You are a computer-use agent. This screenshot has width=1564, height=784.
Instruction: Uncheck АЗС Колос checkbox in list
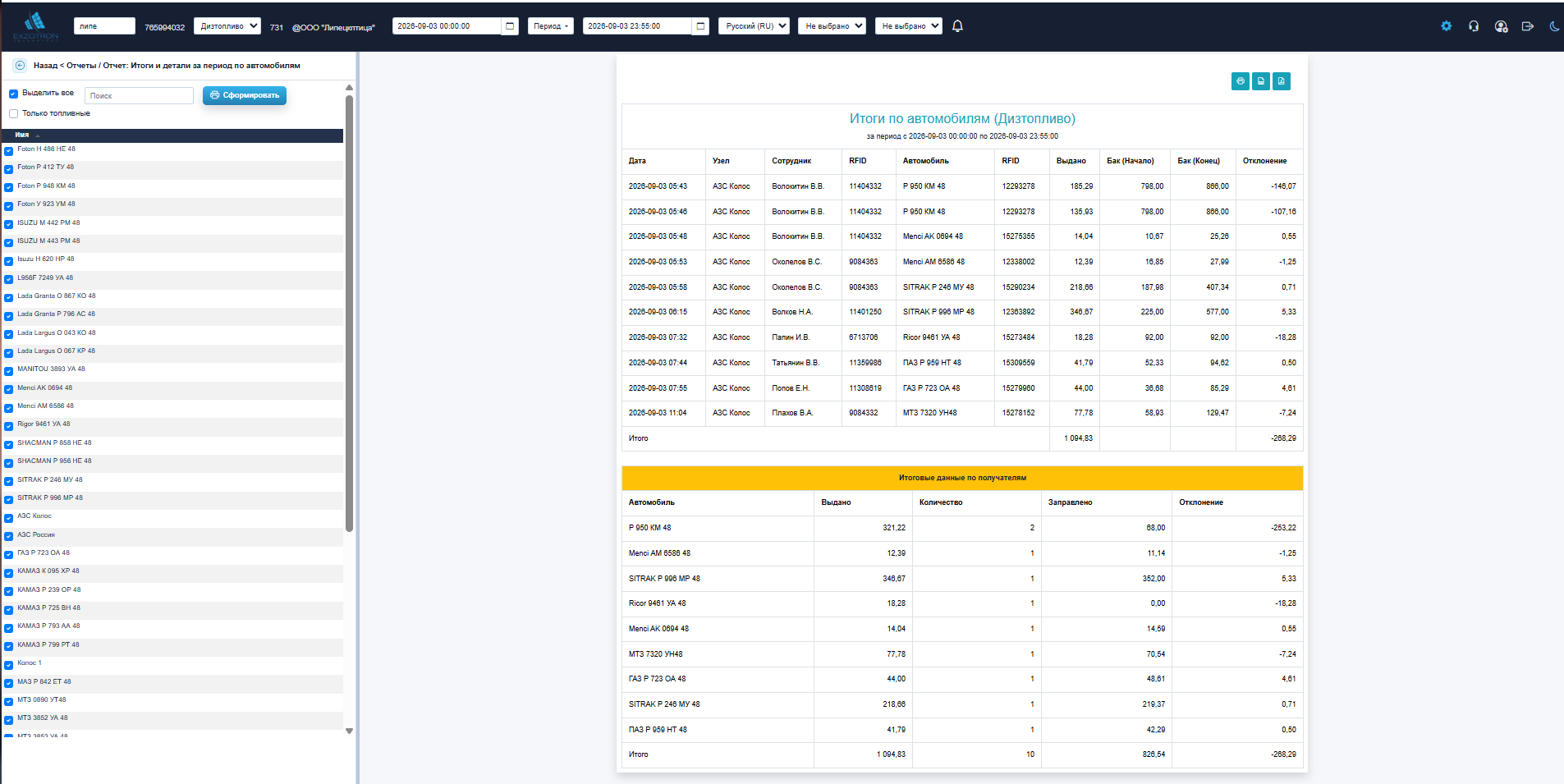[9, 517]
